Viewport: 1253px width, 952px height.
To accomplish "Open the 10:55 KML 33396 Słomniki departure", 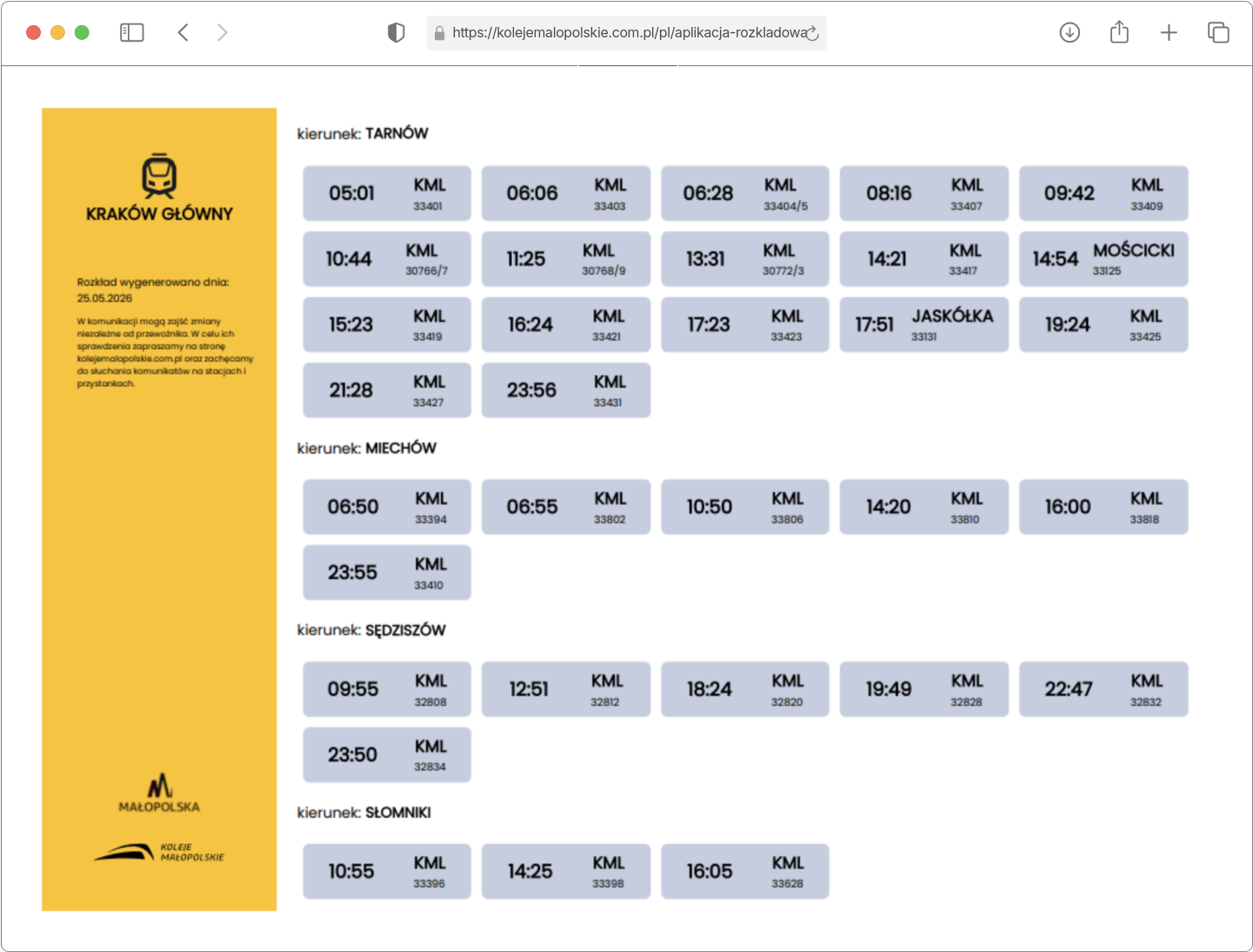I will [x=387, y=871].
